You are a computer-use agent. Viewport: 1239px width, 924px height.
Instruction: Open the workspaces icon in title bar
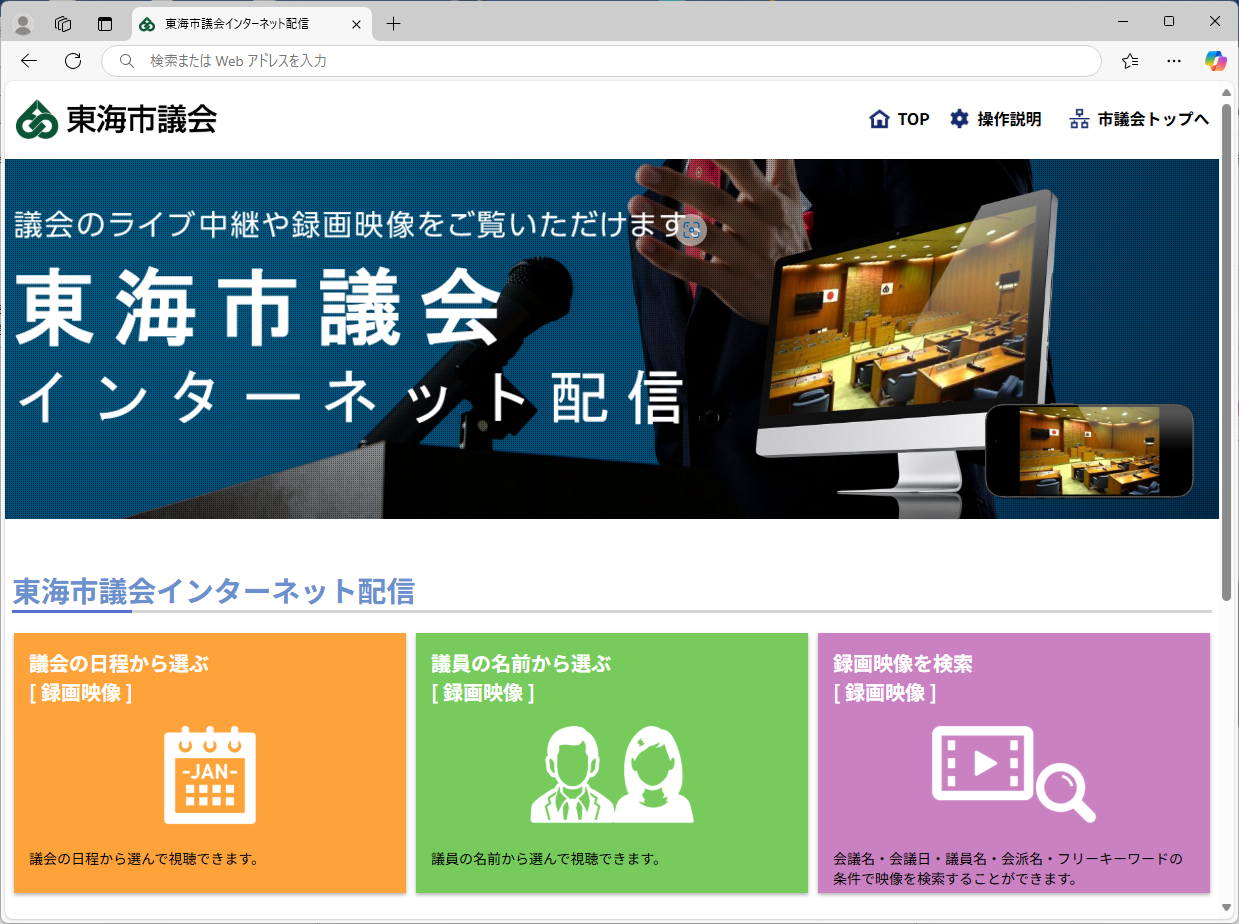click(63, 24)
